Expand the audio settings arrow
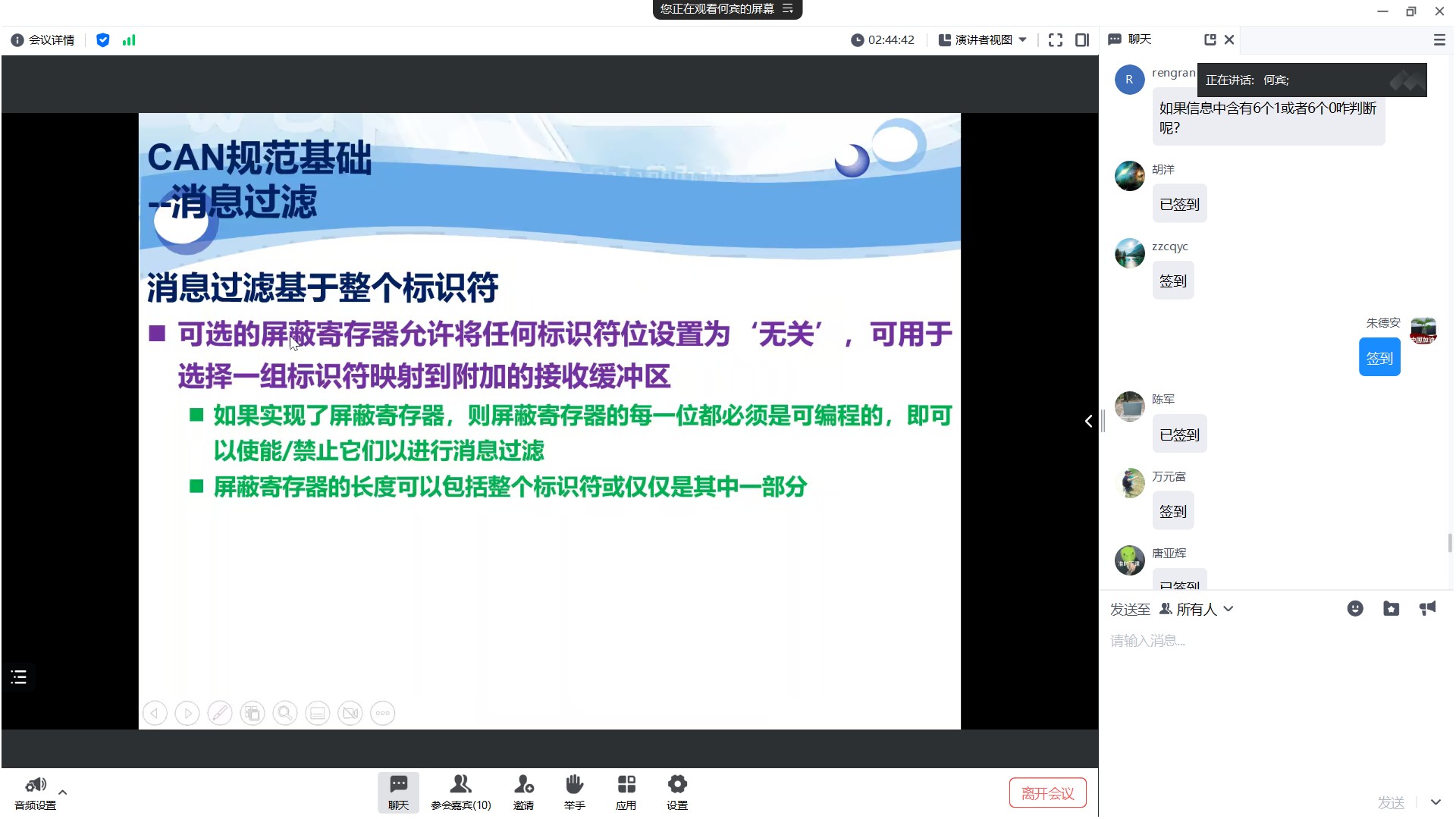The image size is (1456, 819). (63, 792)
